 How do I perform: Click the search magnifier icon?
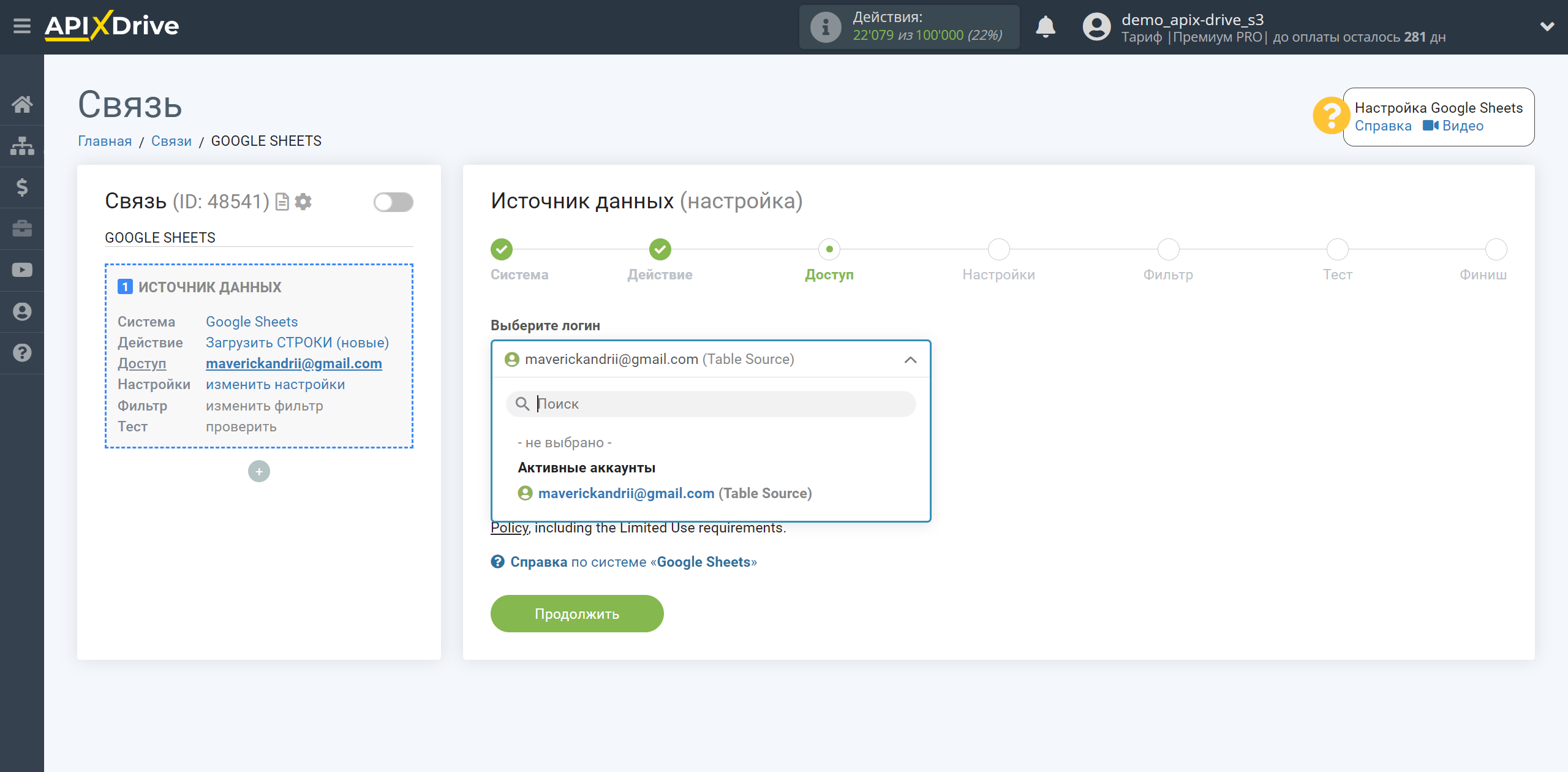(522, 404)
